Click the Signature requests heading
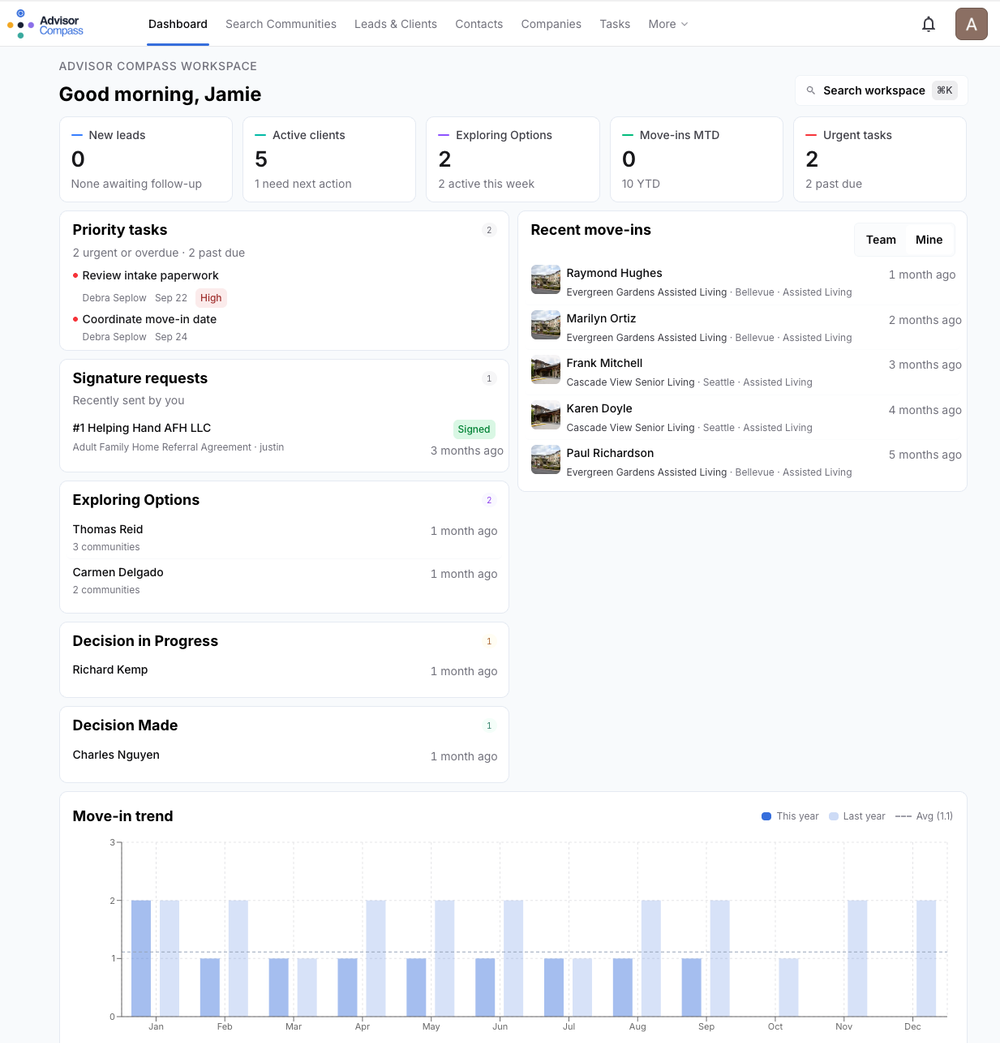This screenshot has width=1000, height=1043. pyautogui.click(x=140, y=378)
